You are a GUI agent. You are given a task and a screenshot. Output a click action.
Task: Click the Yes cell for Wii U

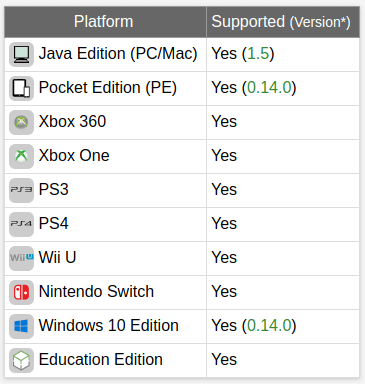coord(283,258)
